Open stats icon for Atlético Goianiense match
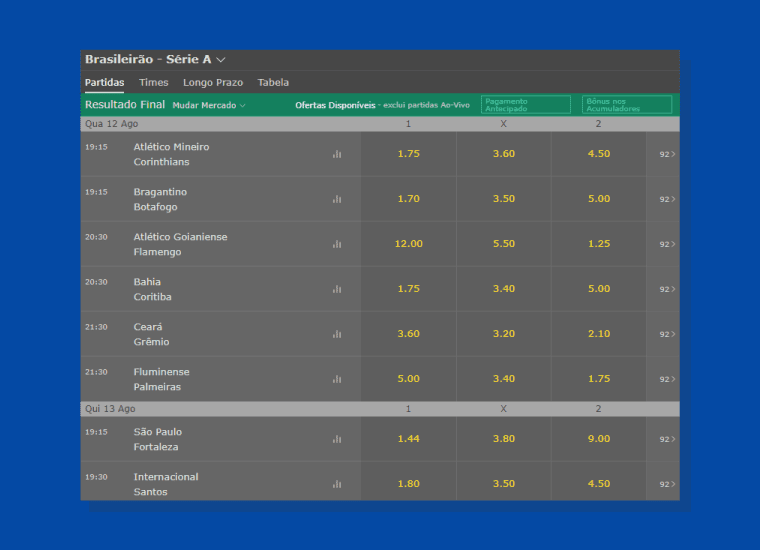Image resolution: width=760 pixels, height=550 pixels. click(x=337, y=244)
